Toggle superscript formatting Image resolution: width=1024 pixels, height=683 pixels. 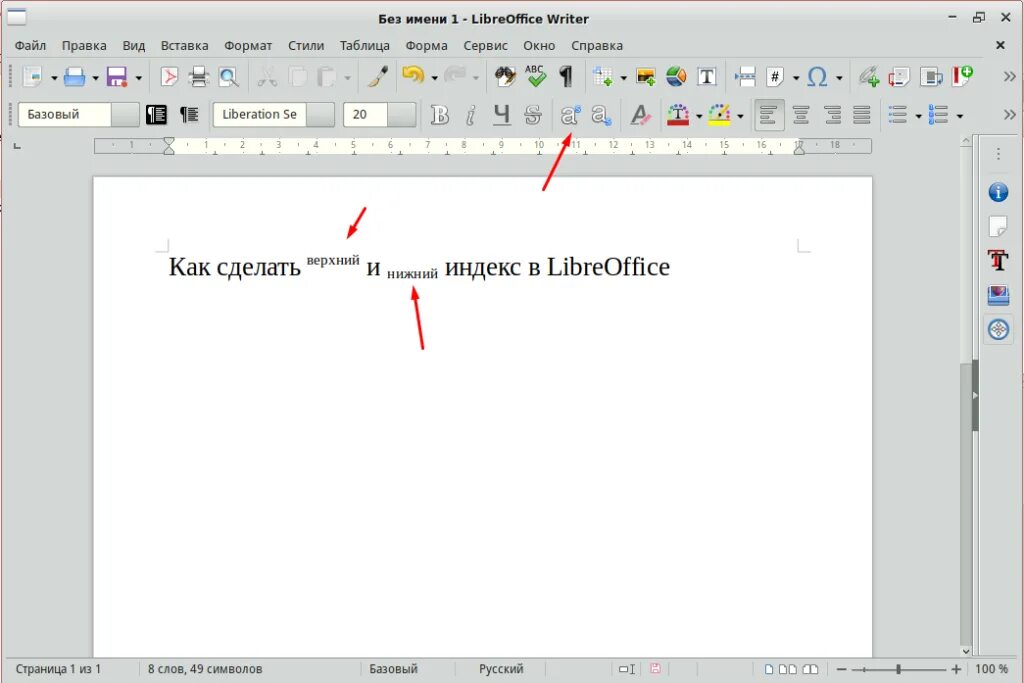click(569, 115)
